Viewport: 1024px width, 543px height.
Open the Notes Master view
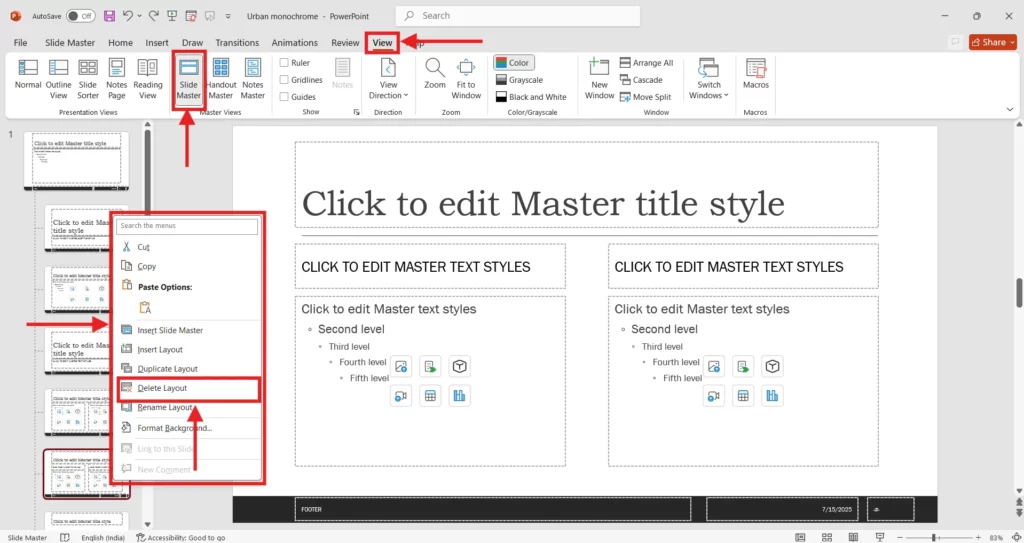click(x=253, y=78)
